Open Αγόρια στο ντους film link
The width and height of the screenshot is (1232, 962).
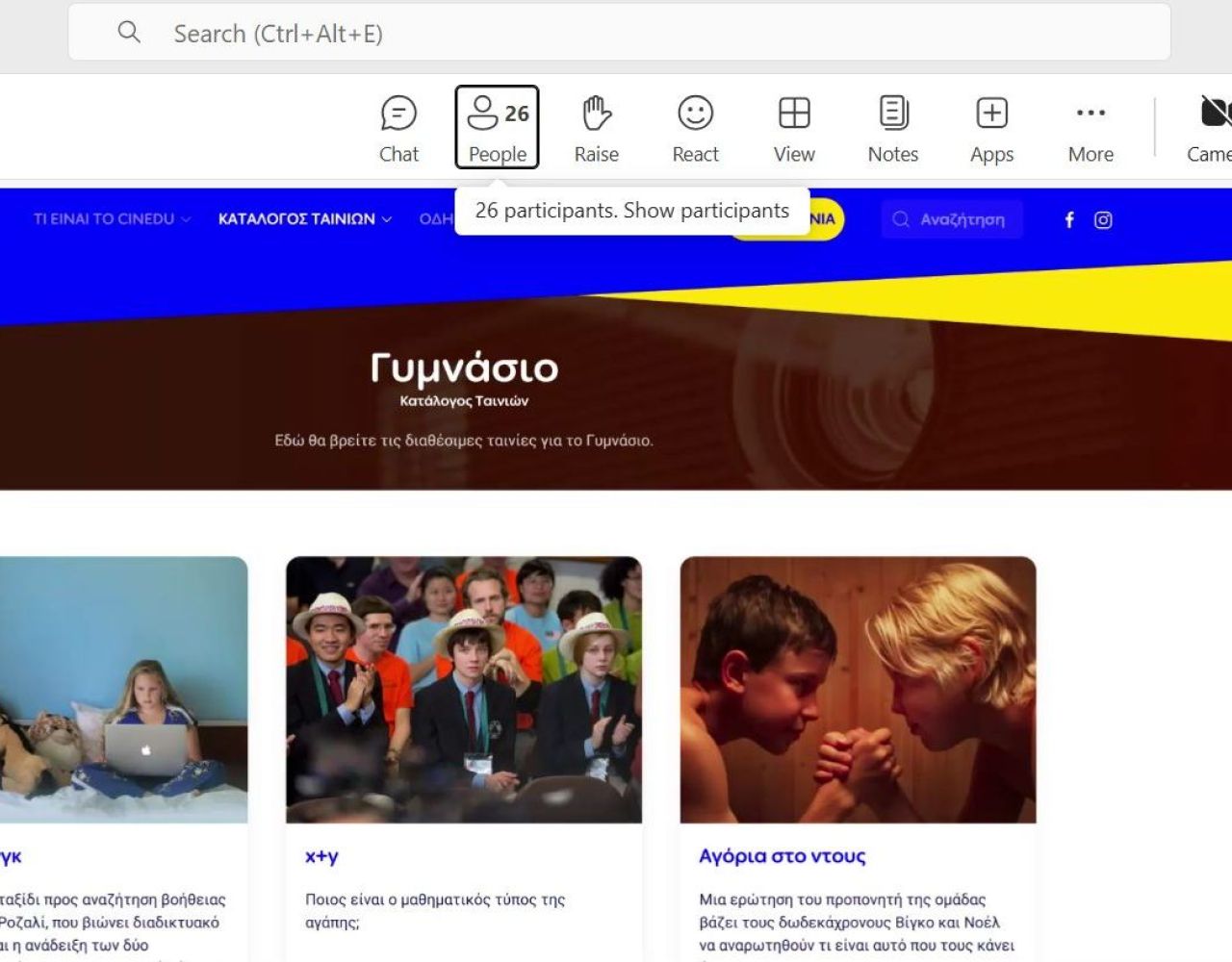point(782,856)
